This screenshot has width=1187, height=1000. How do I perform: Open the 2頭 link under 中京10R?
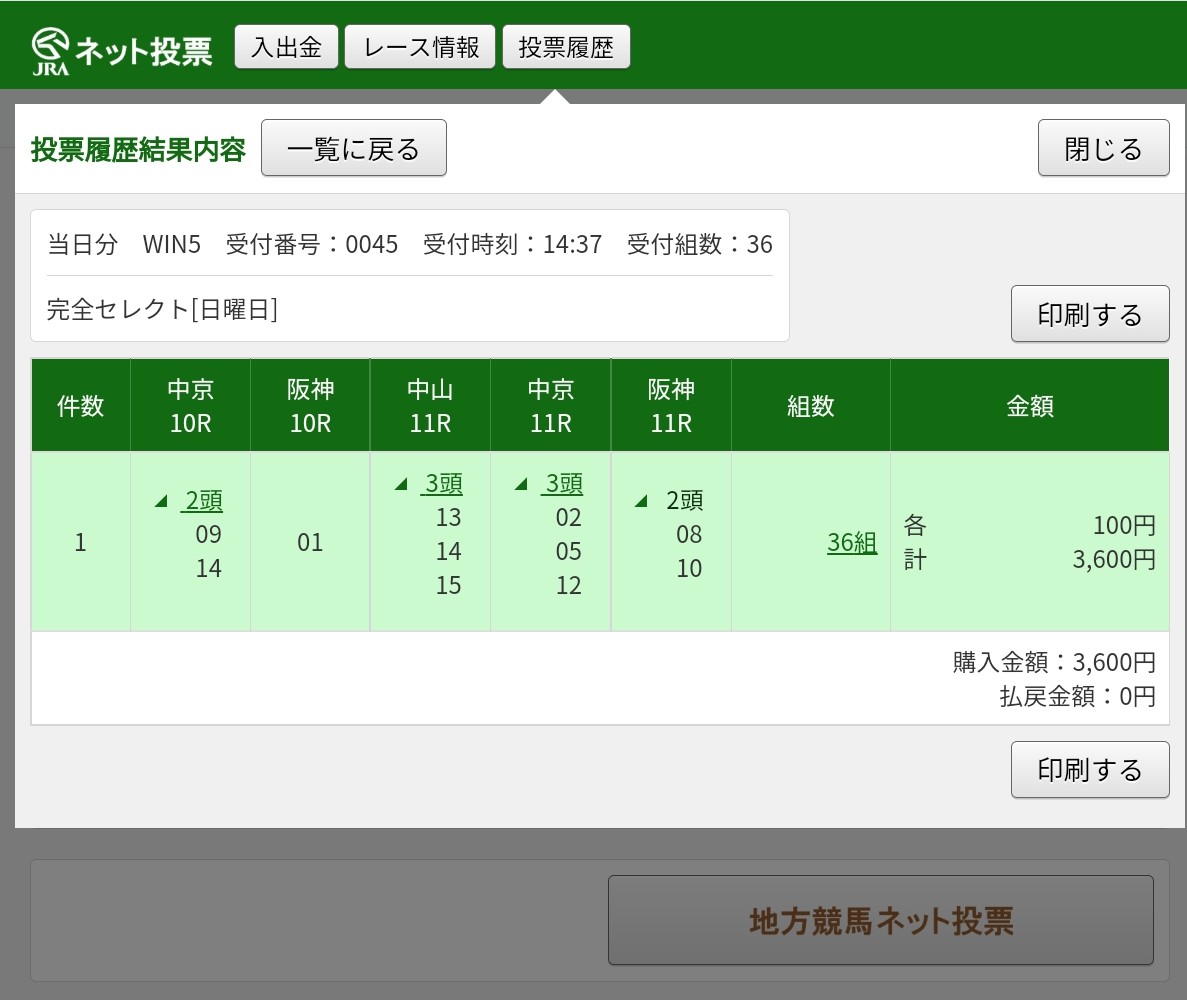tap(204, 500)
